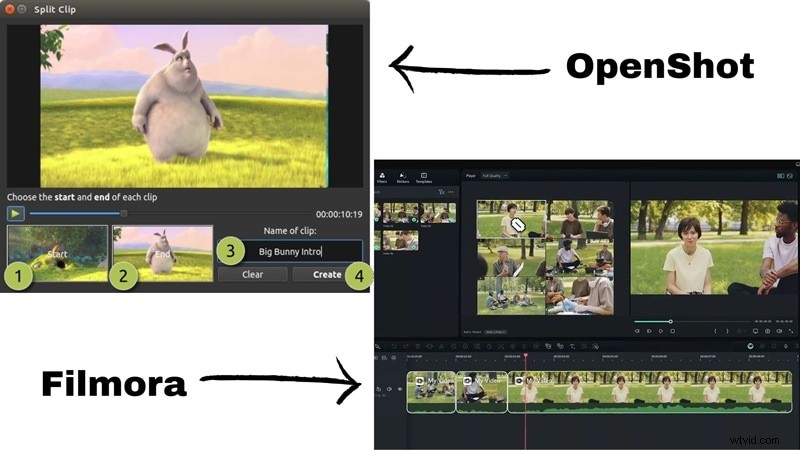Choose the multicam angle of distant group on grass
The width and height of the screenshot is (800, 450).
pyautogui.click(x=511, y=296)
